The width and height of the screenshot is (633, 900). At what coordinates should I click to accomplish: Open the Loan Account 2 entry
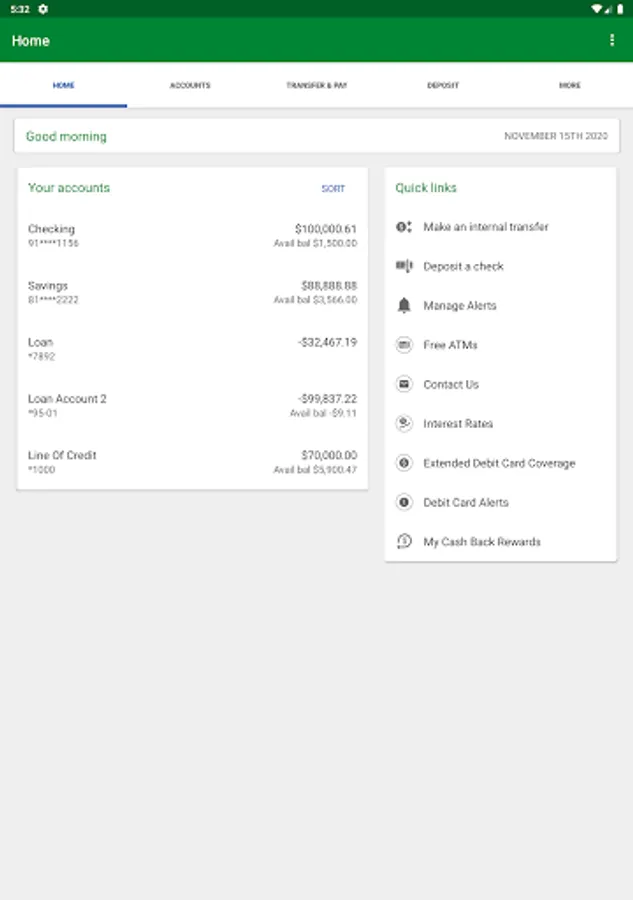[x=192, y=405]
